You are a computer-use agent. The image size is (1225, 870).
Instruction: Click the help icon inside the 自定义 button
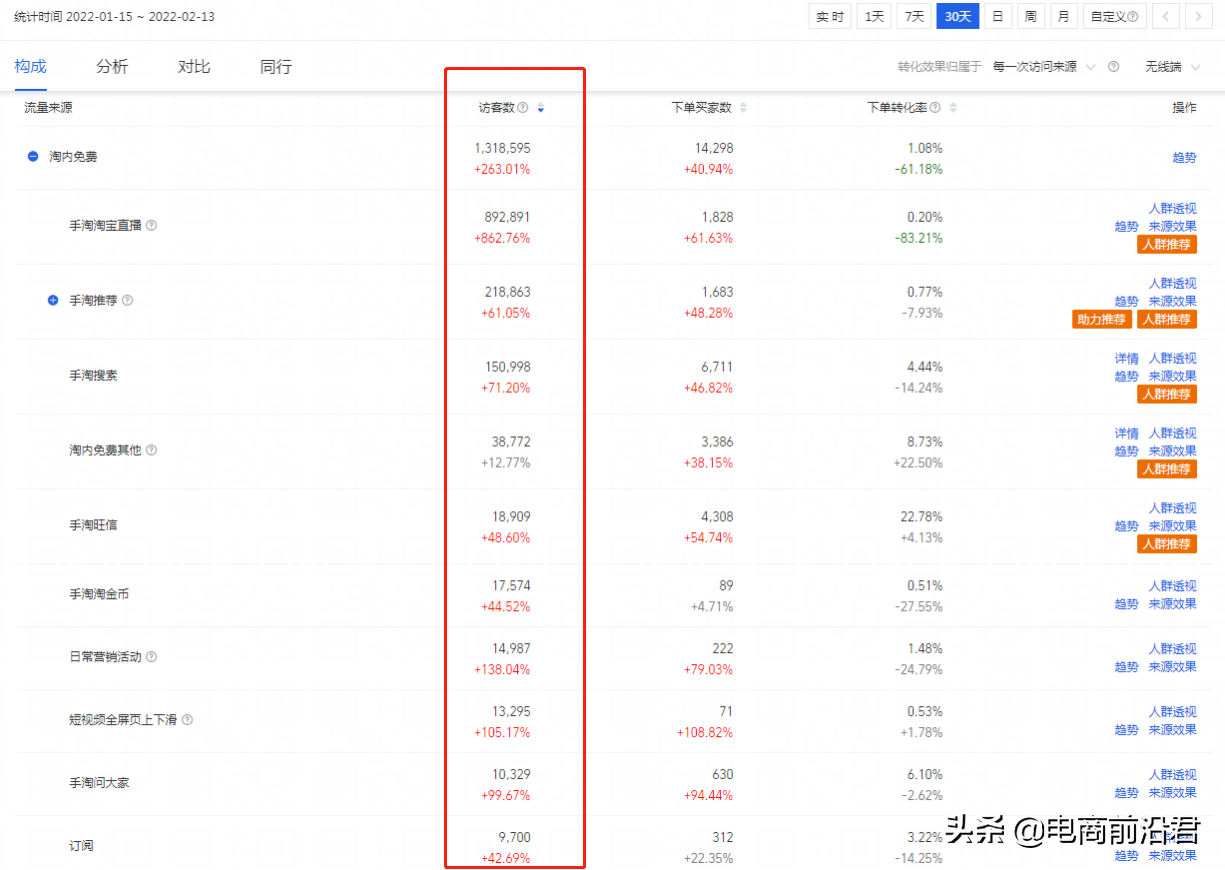pyautogui.click(x=1133, y=16)
